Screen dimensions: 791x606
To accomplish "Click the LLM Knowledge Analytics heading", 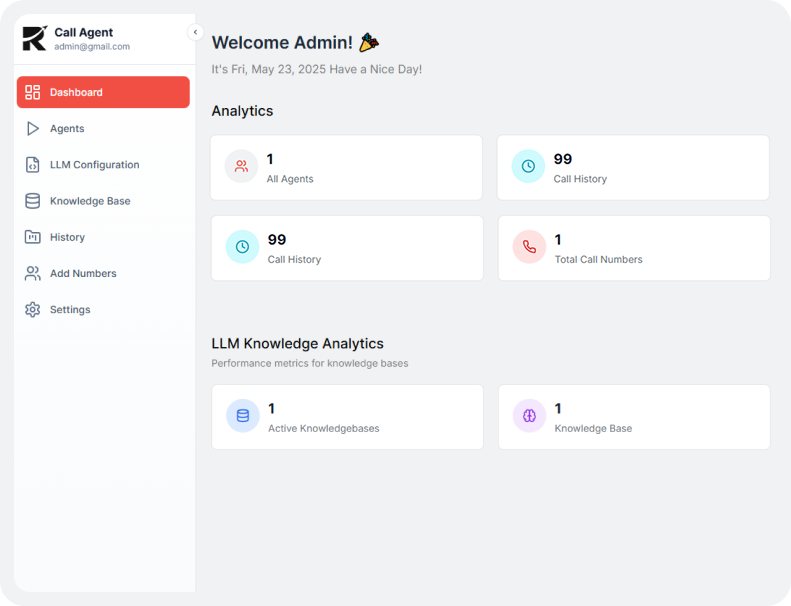I will [x=298, y=344].
